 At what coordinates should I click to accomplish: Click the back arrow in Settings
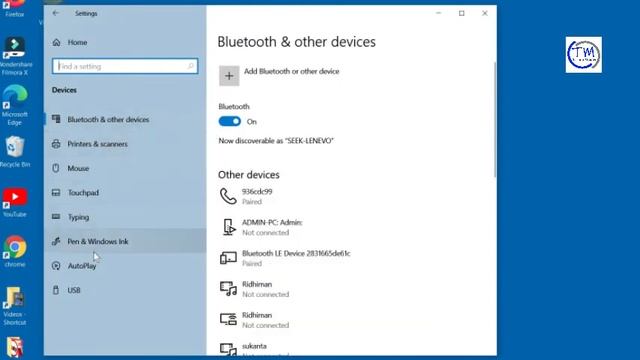56,13
